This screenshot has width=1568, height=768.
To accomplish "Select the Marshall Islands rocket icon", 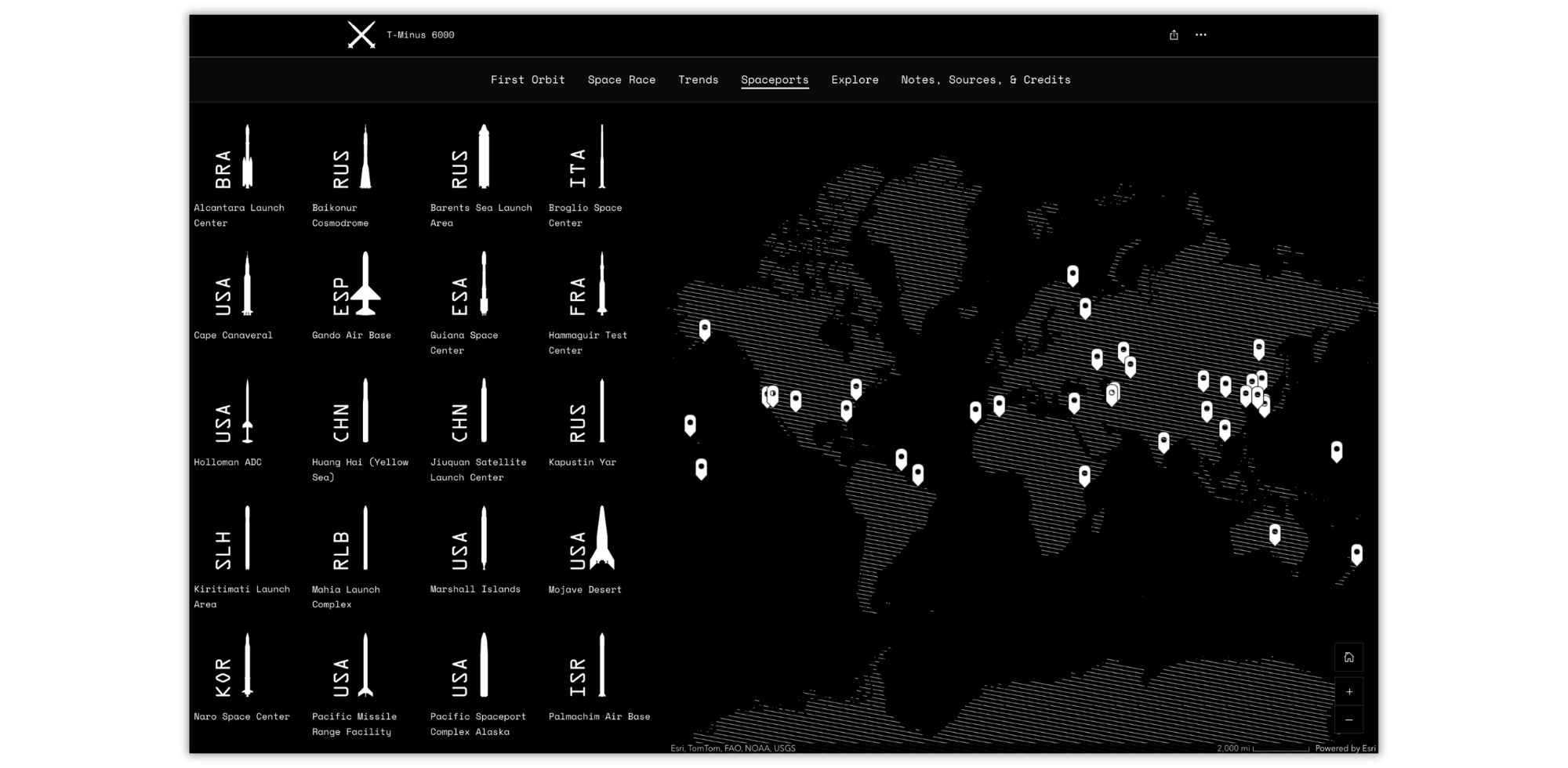I will pyautogui.click(x=484, y=538).
